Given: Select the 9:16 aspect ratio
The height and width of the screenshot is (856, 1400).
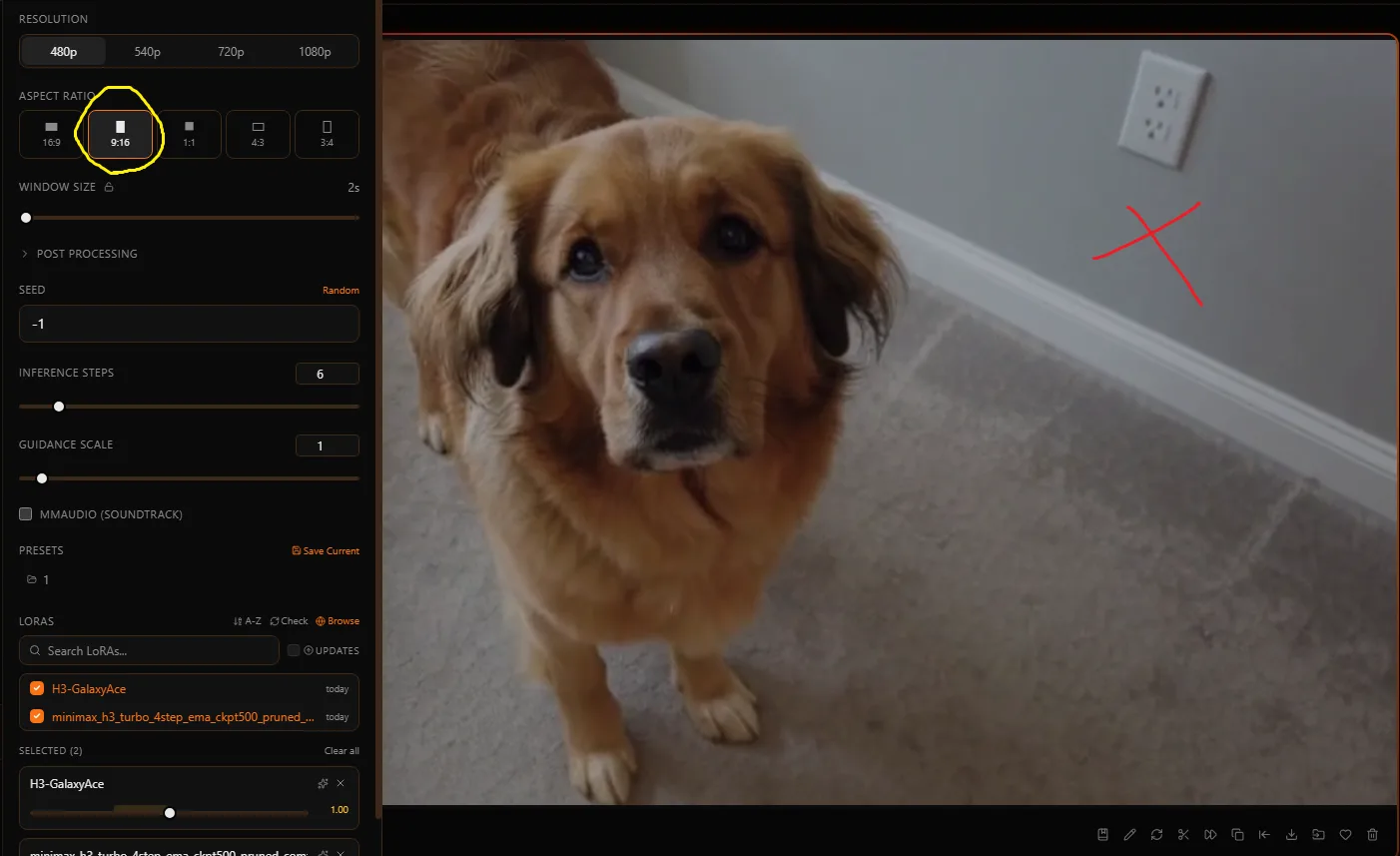Looking at the screenshot, I should (x=120, y=134).
